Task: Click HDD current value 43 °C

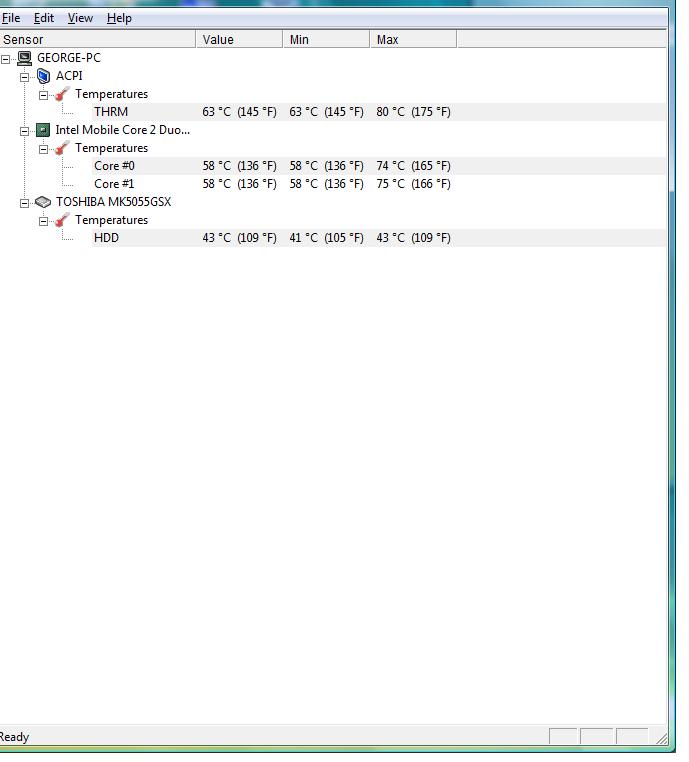Action: point(240,238)
